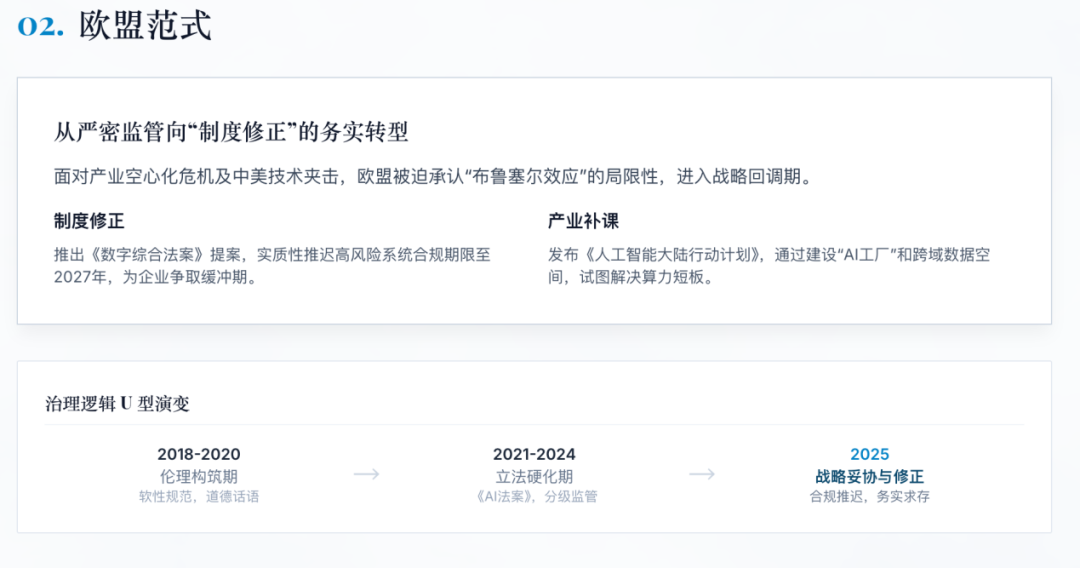Click the arrow between 2021-2024 and 2025
This screenshot has height=568, width=1080.
tap(702, 474)
